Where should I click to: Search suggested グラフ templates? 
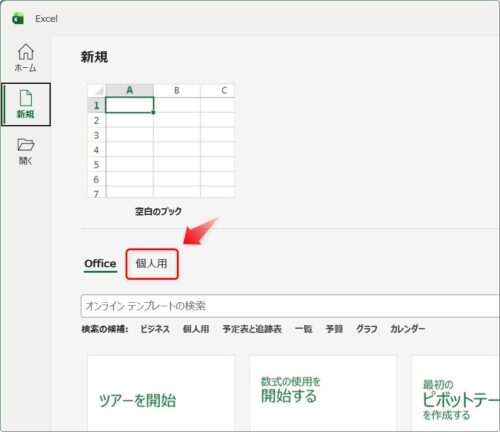pyautogui.click(x=367, y=329)
